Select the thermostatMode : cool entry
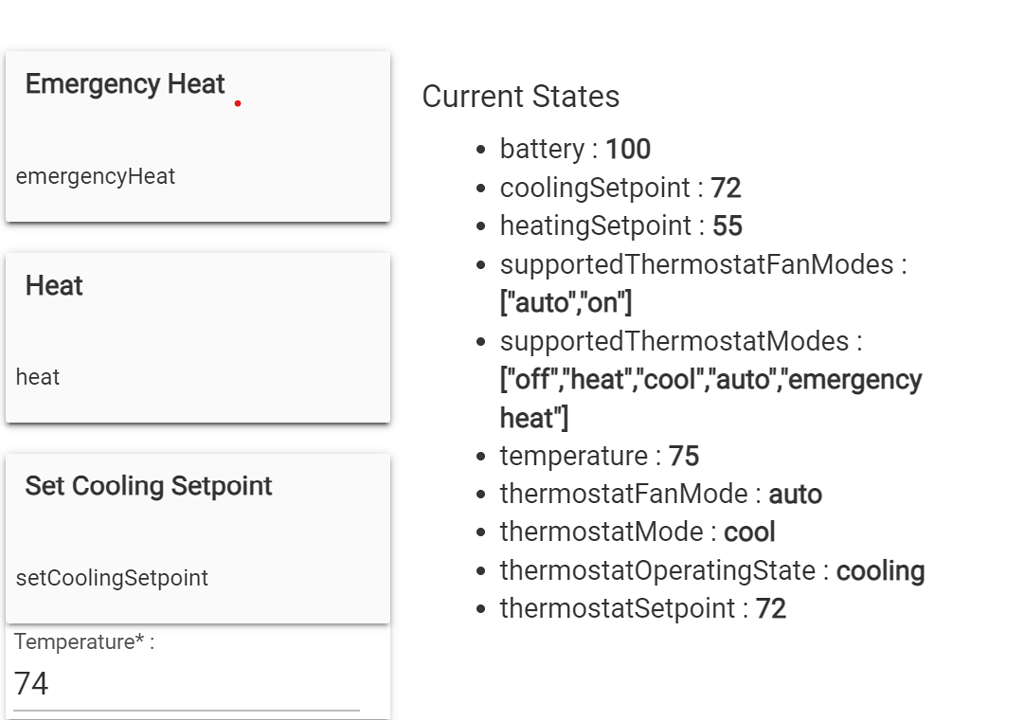The image size is (1024, 720). click(x=637, y=532)
